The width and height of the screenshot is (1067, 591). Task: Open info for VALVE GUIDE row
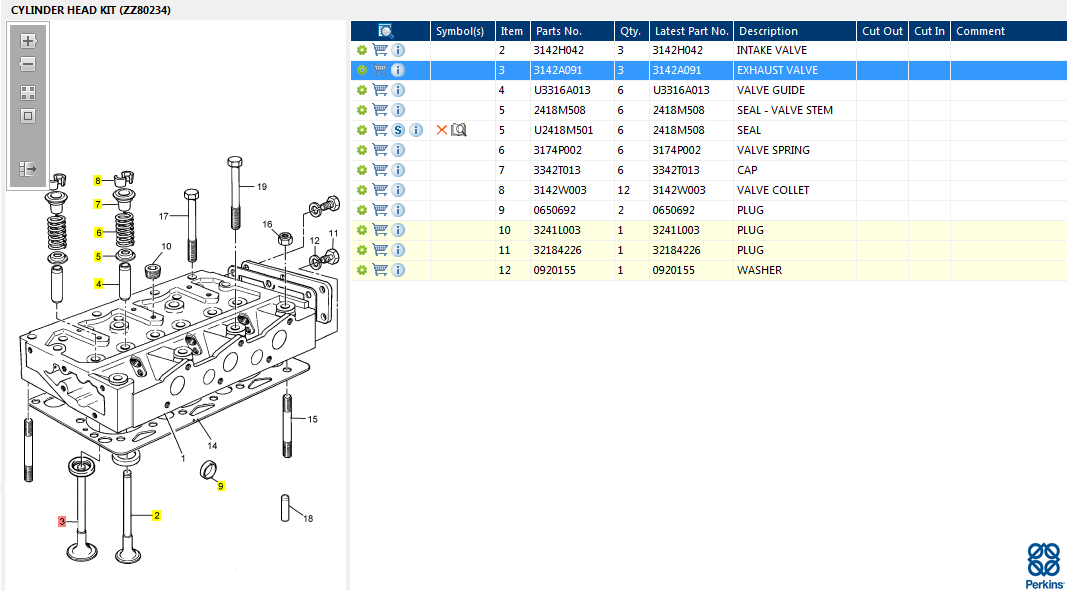point(398,90)
